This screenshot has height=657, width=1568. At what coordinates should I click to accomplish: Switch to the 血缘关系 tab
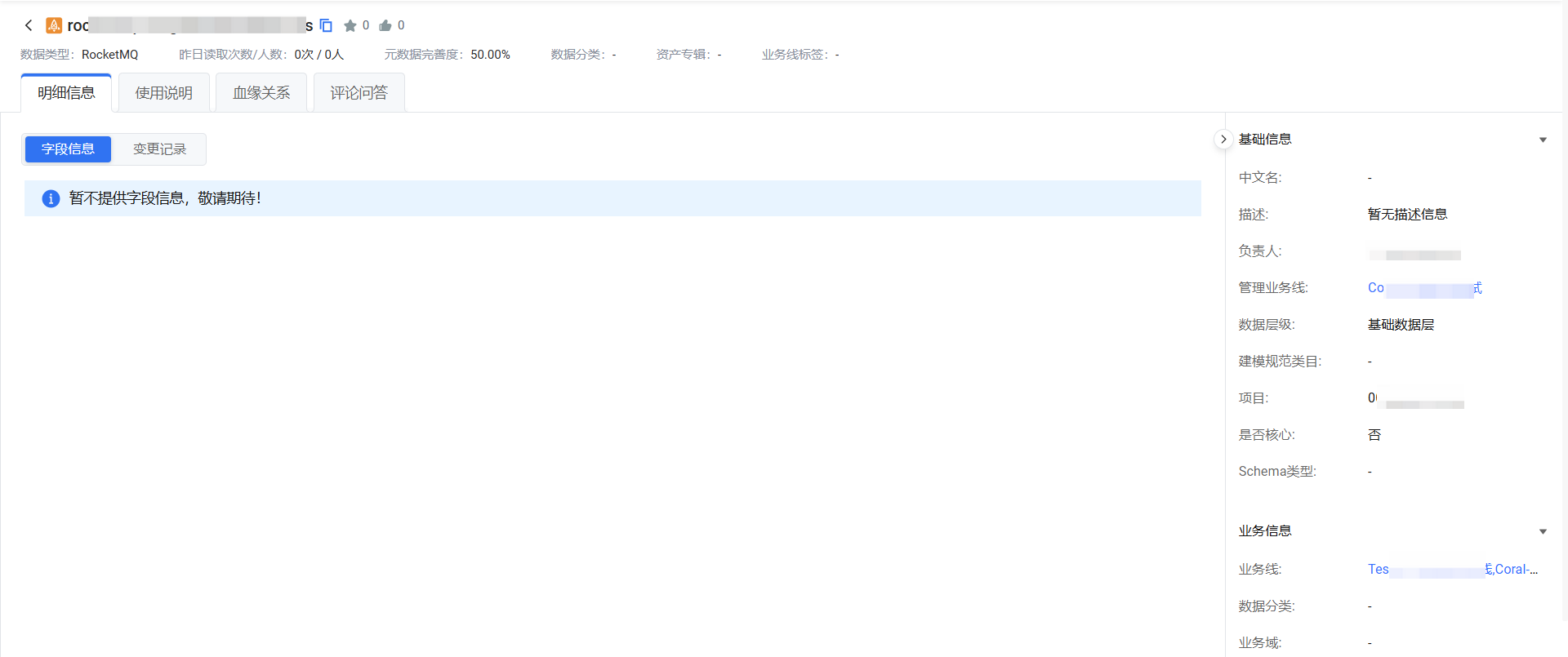pos(261,93)
